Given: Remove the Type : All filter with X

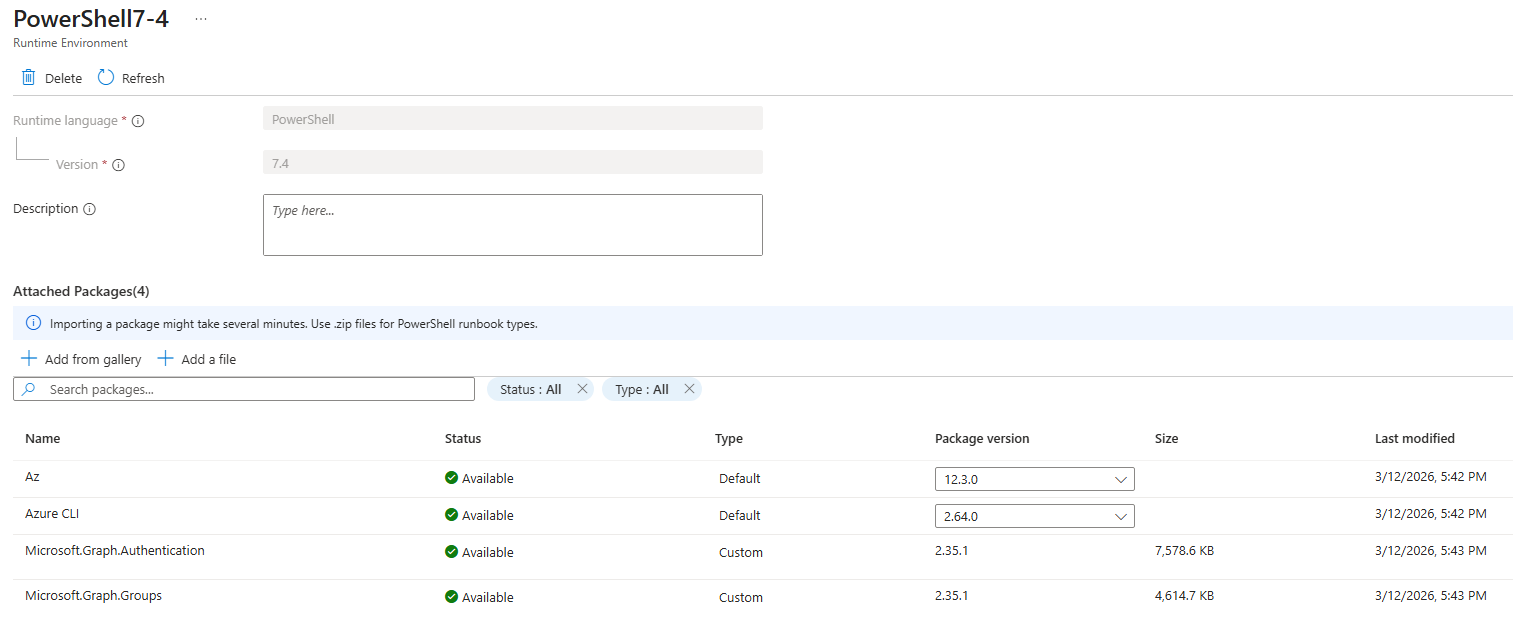Looking at the screenshot, I should pyautogui.click(x=689, y=389).
